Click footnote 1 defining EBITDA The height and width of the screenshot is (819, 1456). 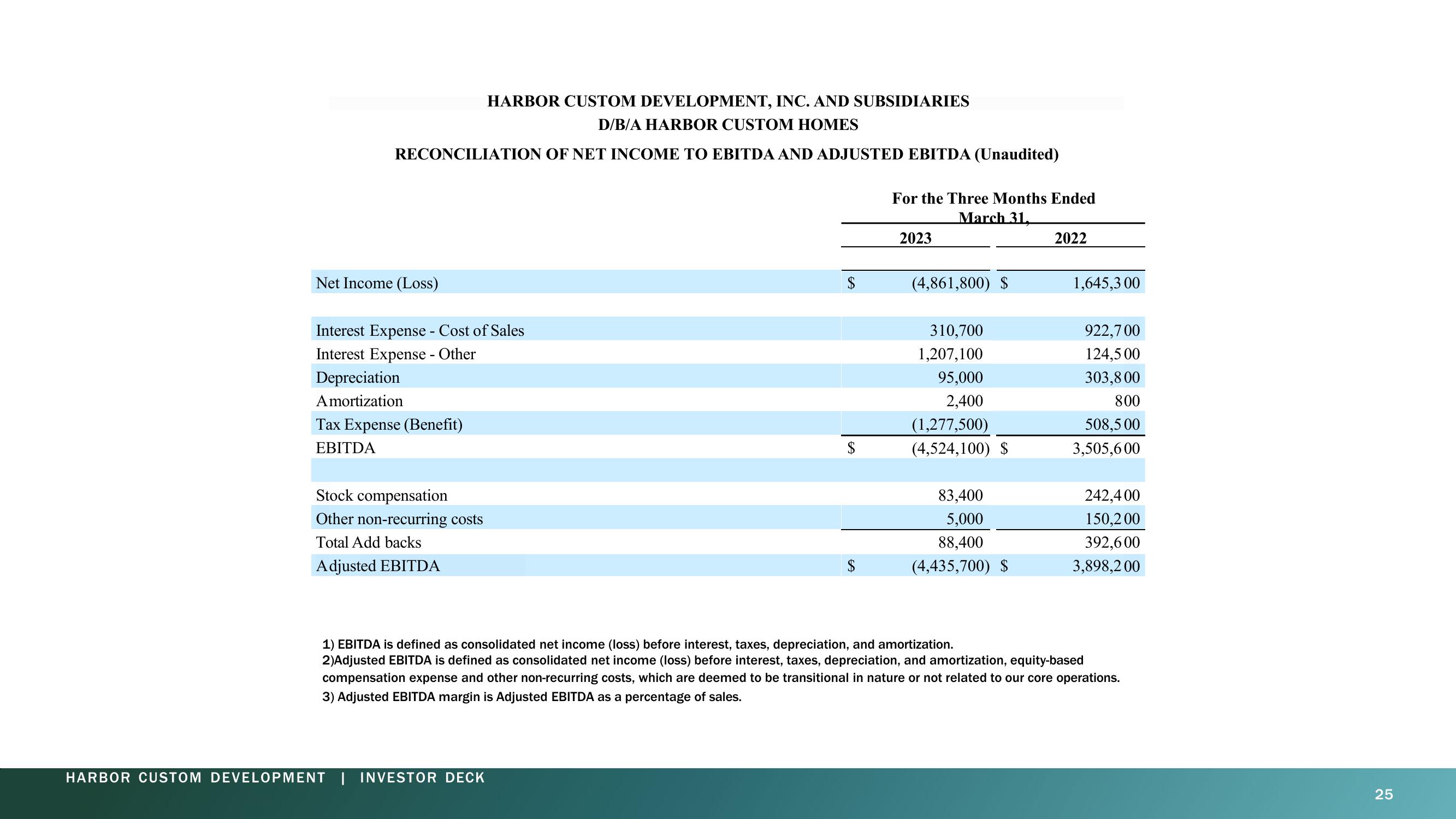(x=637, y=644)
